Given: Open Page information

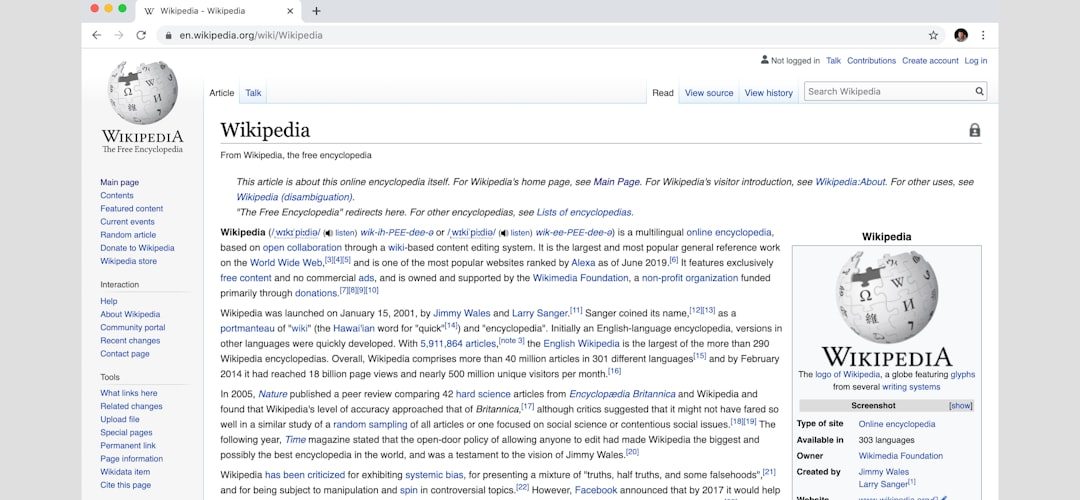Looking at the screenshot, I should click(x=132, y=459).
